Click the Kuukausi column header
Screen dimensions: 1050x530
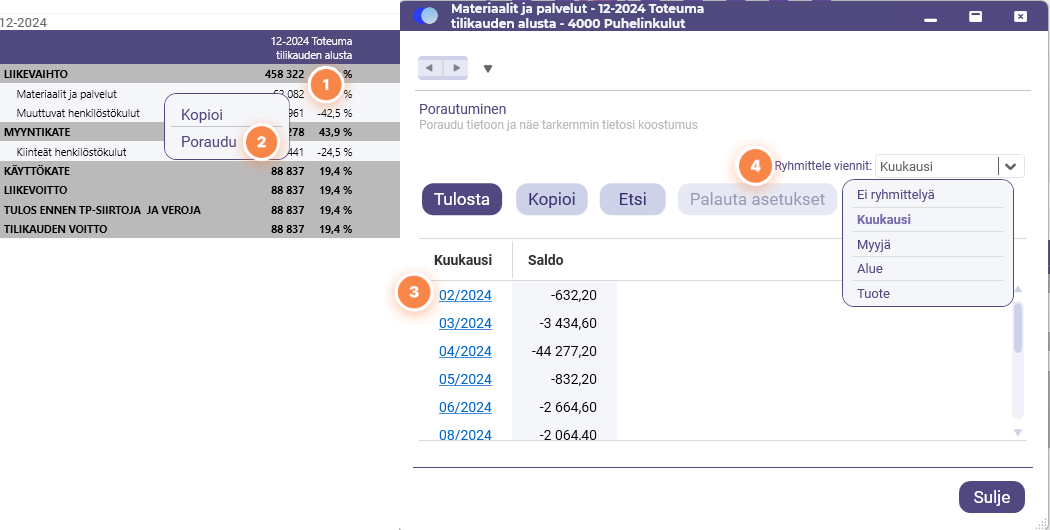click(463, 259)
